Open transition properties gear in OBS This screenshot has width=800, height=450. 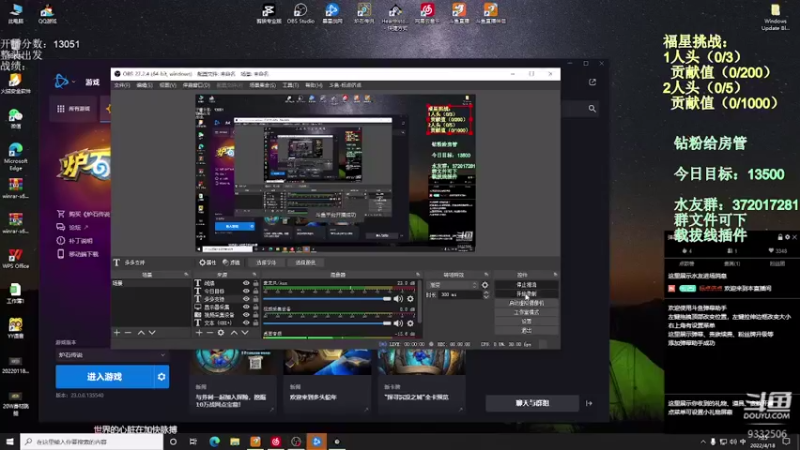click(x=485, y=285)
